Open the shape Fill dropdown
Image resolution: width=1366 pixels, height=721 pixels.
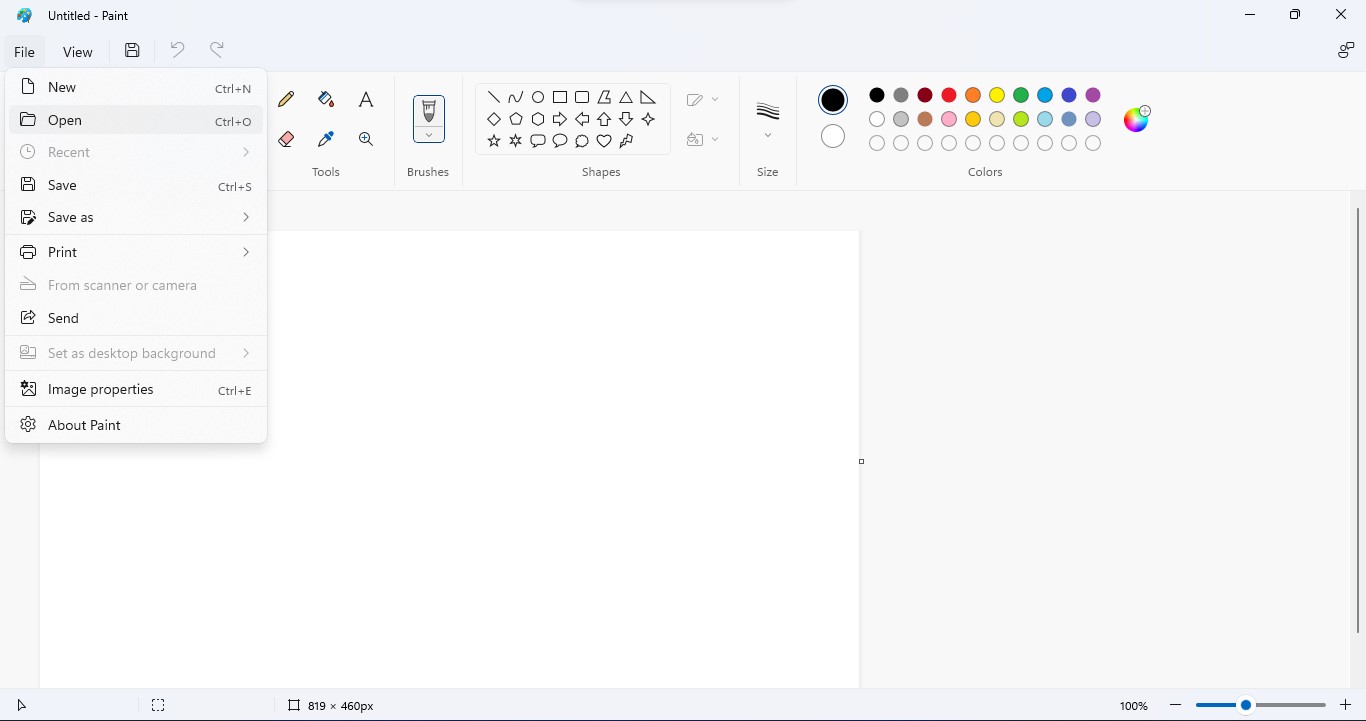703,140
